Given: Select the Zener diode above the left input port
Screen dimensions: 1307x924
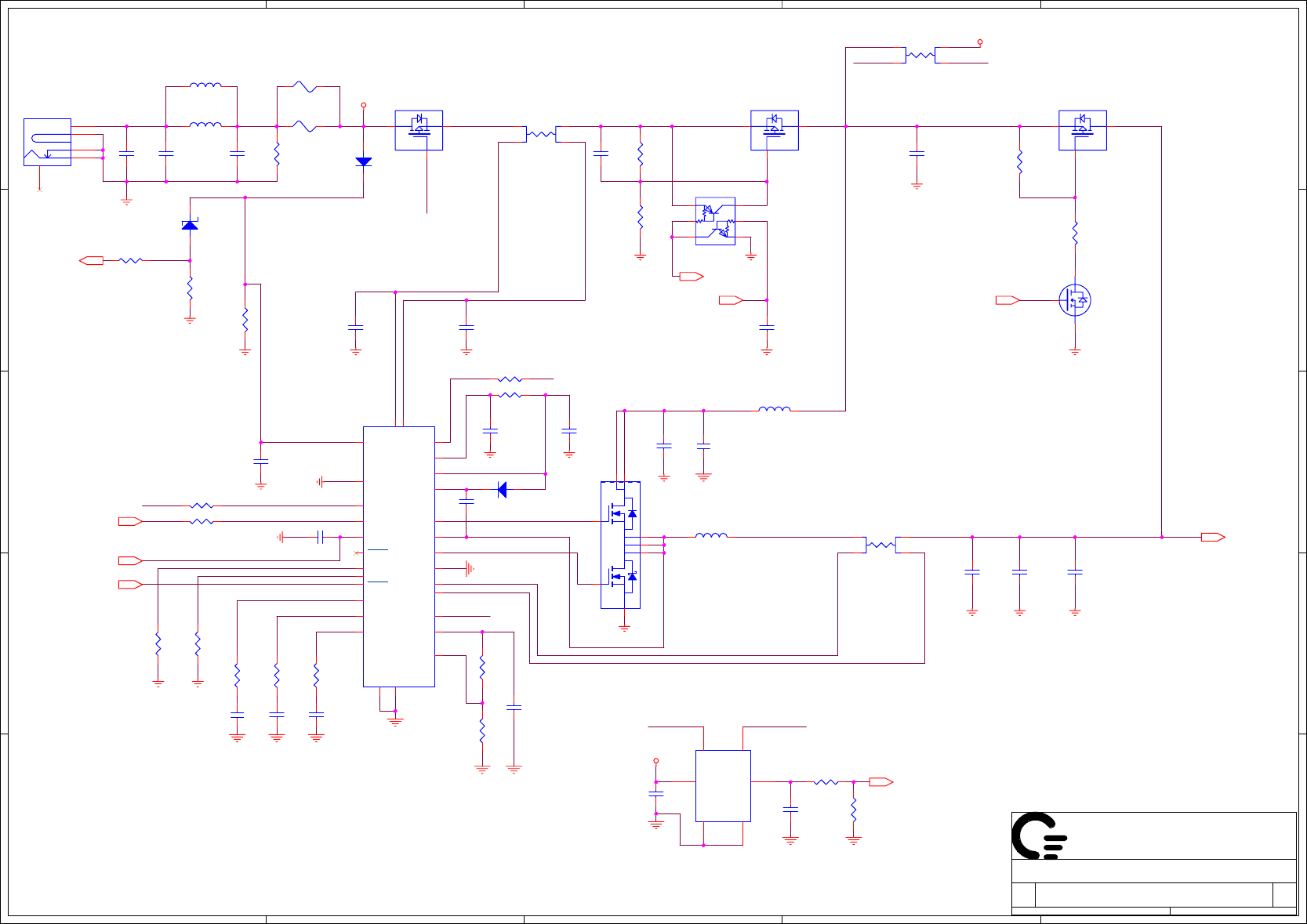Looking at the screenshot, I should pos(190,225).
